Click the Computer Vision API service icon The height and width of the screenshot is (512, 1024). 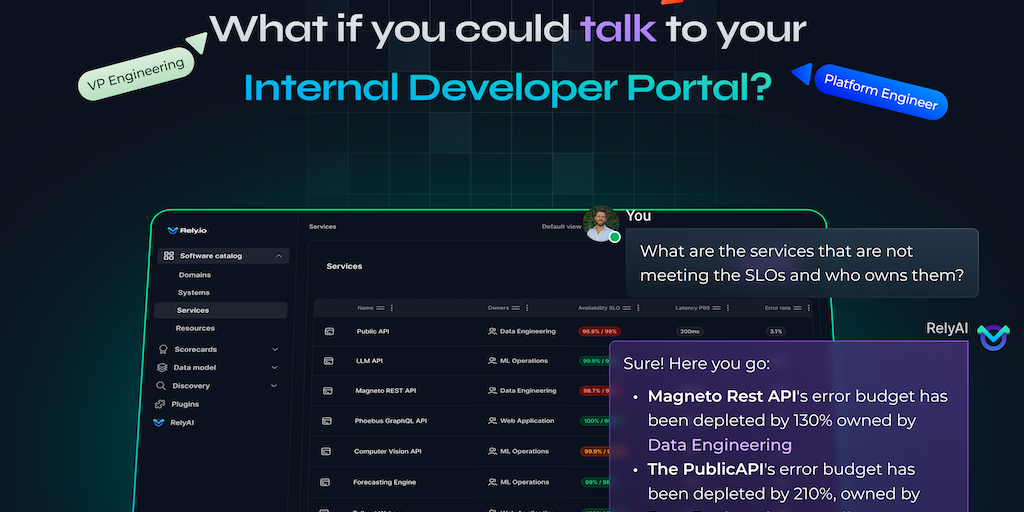326,451
